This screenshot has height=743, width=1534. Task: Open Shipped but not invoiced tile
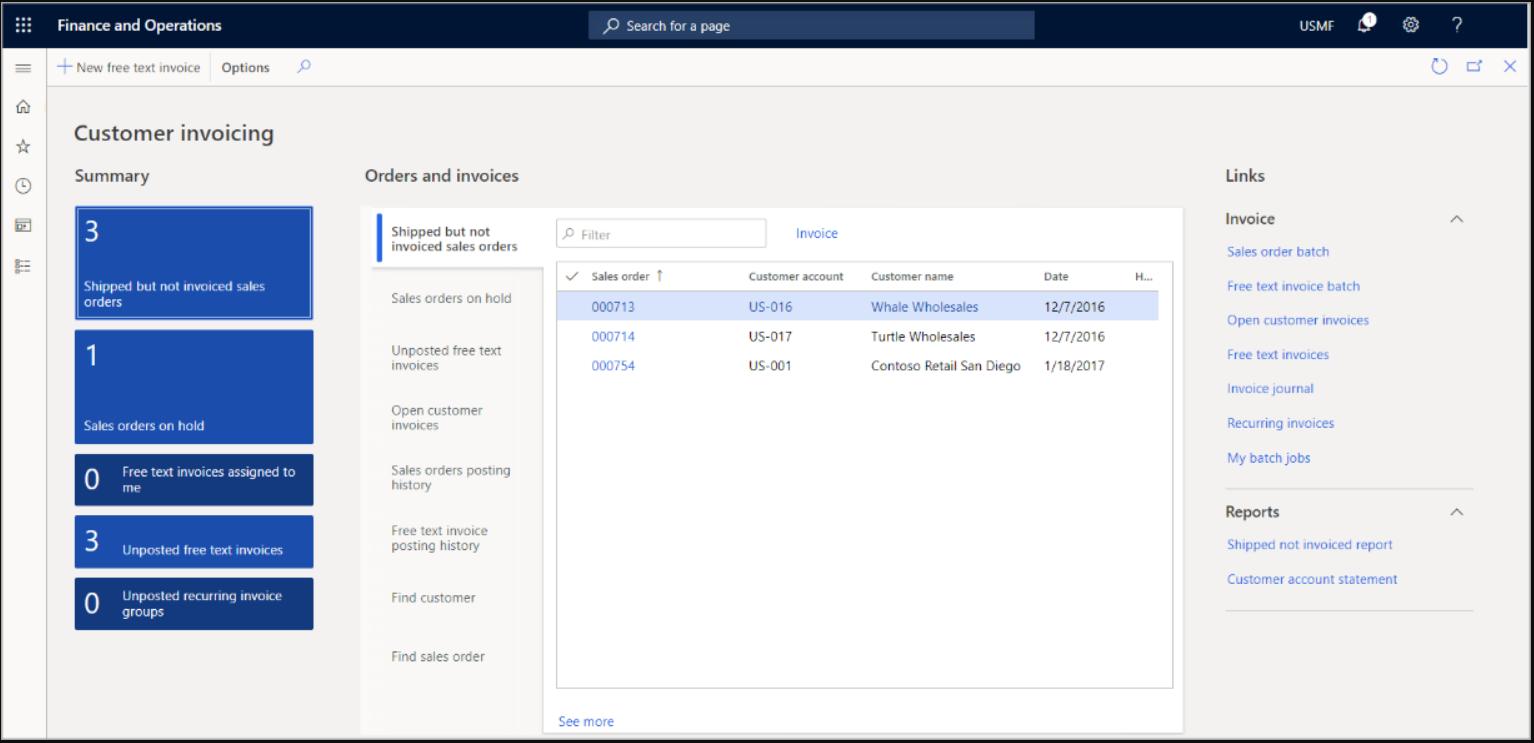[194, 263]
